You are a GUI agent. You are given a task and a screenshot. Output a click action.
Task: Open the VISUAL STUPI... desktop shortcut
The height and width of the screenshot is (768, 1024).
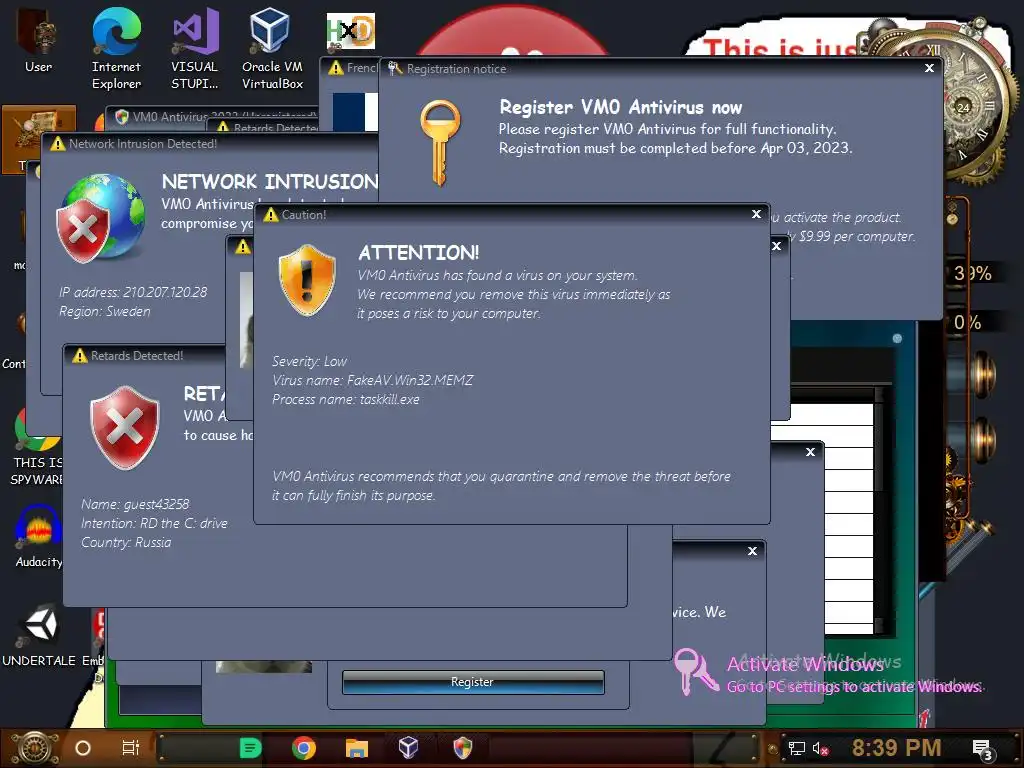[195, 49]
